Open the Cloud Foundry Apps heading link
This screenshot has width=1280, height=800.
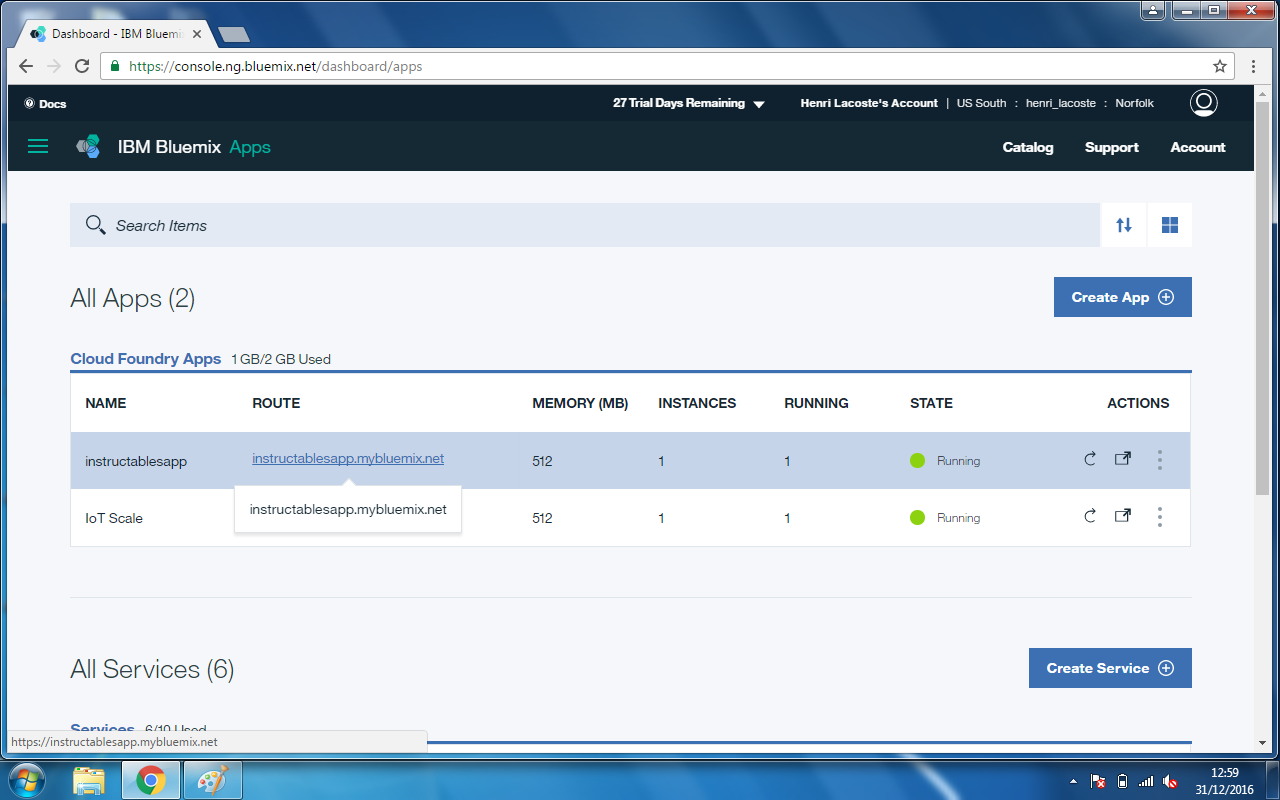tap(145, 358)
